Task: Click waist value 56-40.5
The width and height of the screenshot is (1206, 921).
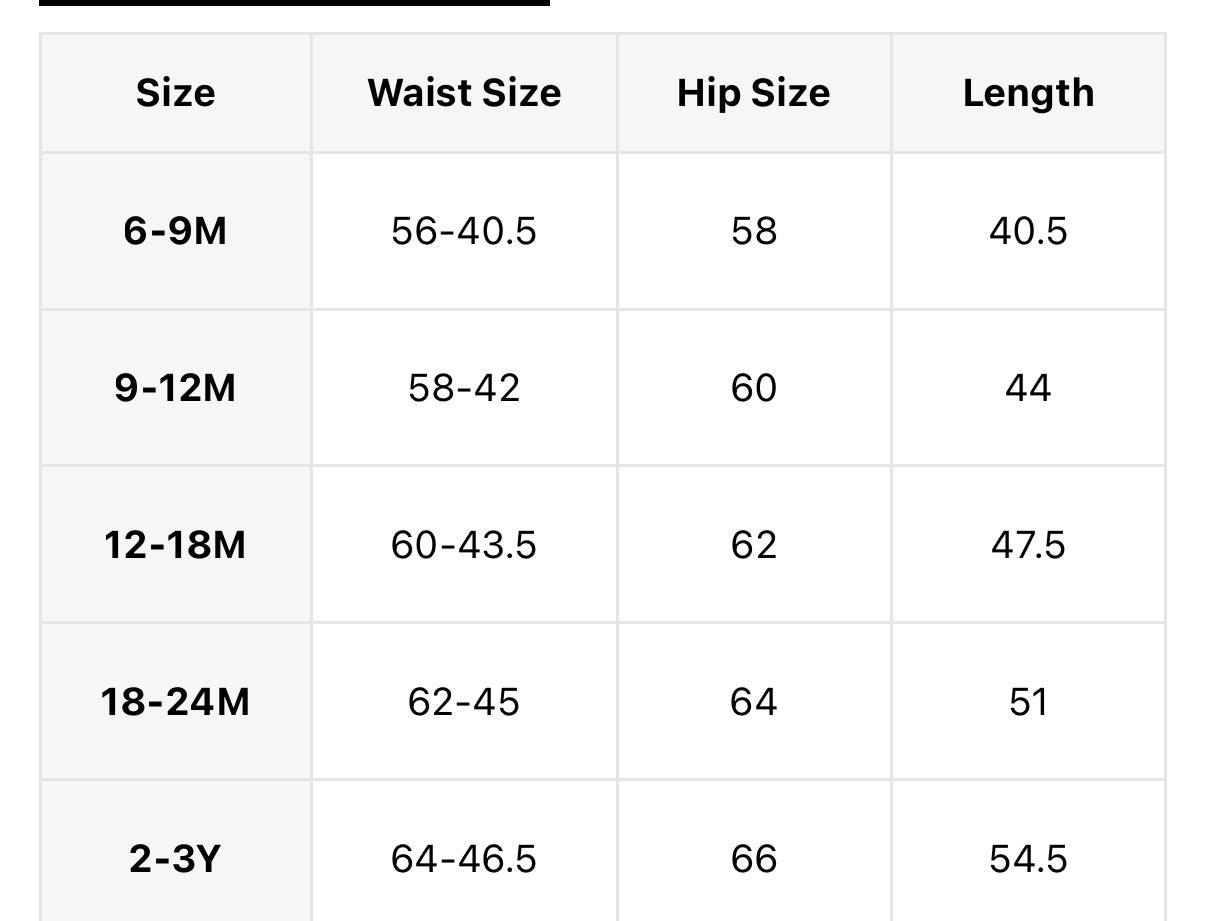Action: tap(464, 231)
